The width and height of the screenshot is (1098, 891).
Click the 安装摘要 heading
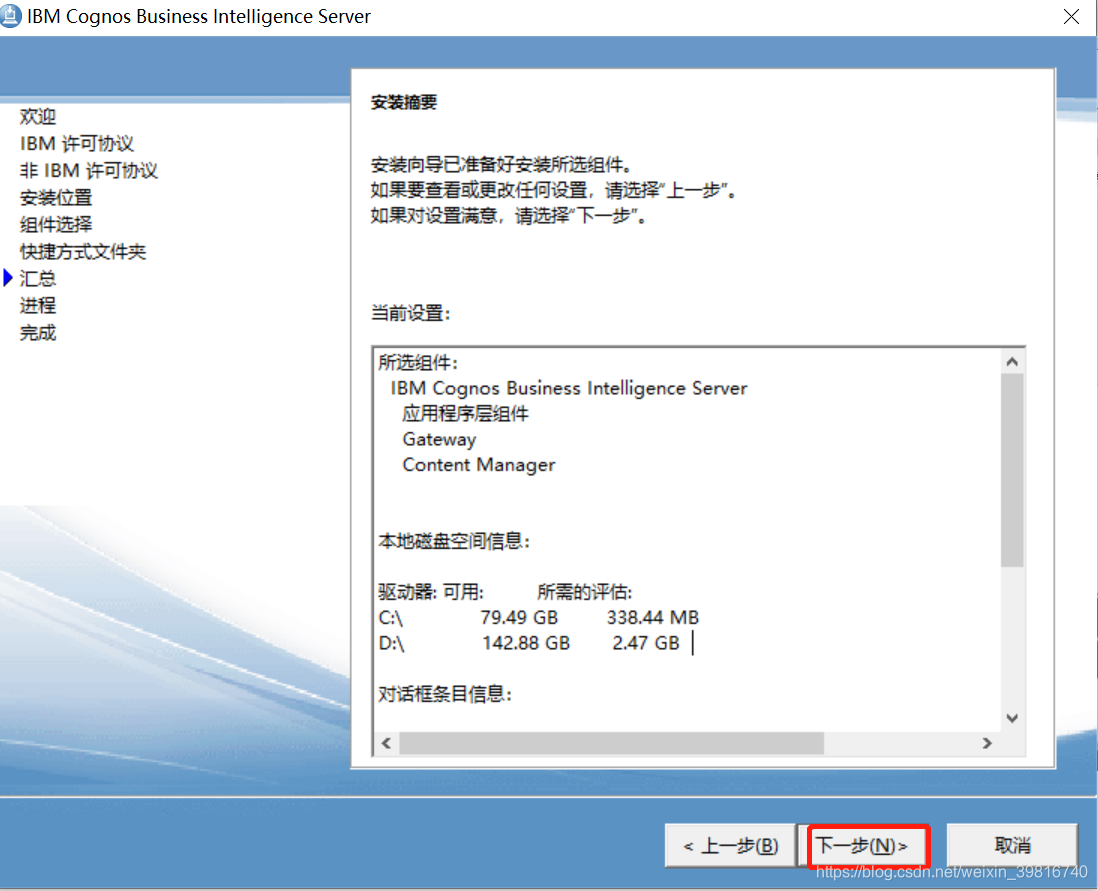[404, 102]
